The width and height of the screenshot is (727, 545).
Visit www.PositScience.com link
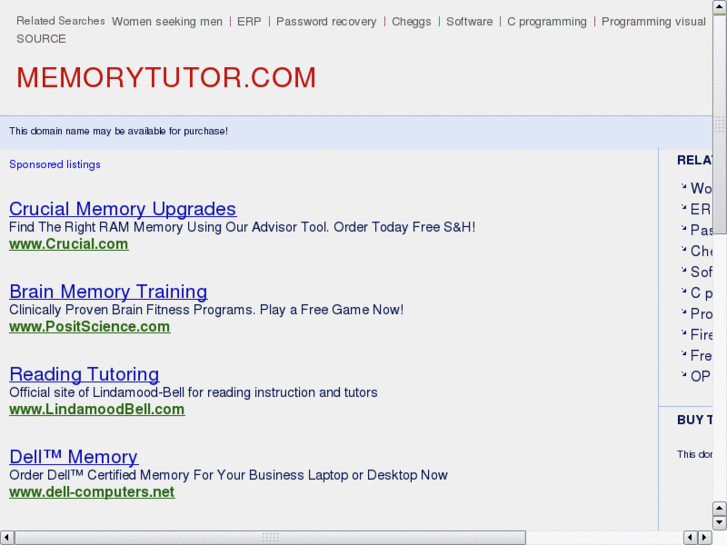tap(89, 327)
